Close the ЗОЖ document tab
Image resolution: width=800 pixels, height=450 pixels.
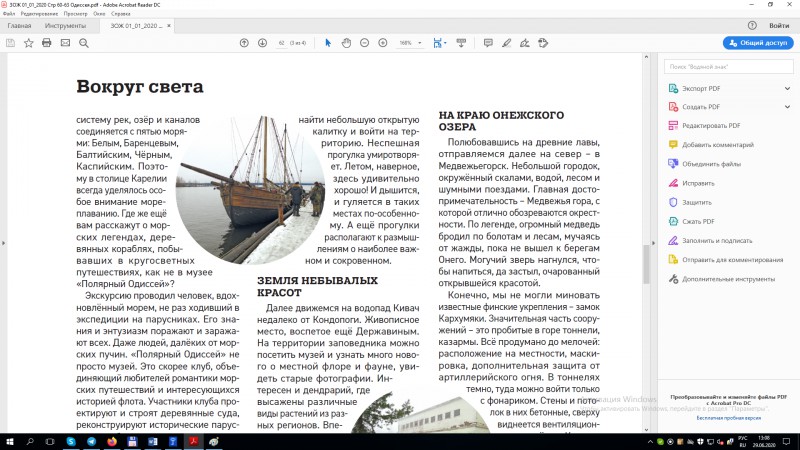(169, 26)
